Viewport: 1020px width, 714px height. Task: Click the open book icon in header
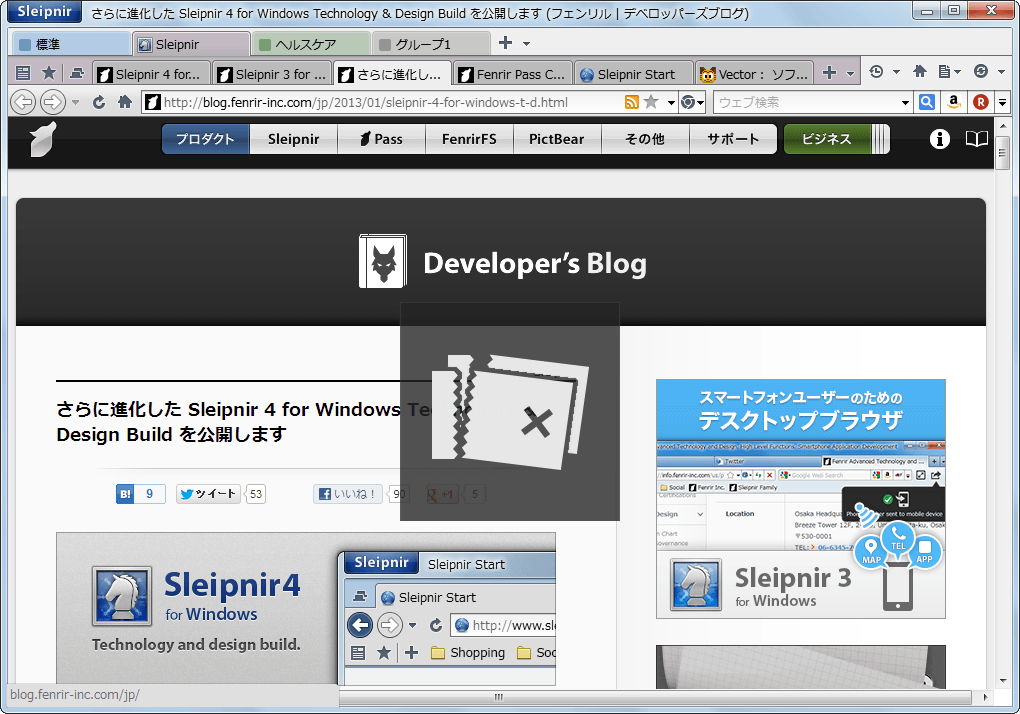click(976, 139)
